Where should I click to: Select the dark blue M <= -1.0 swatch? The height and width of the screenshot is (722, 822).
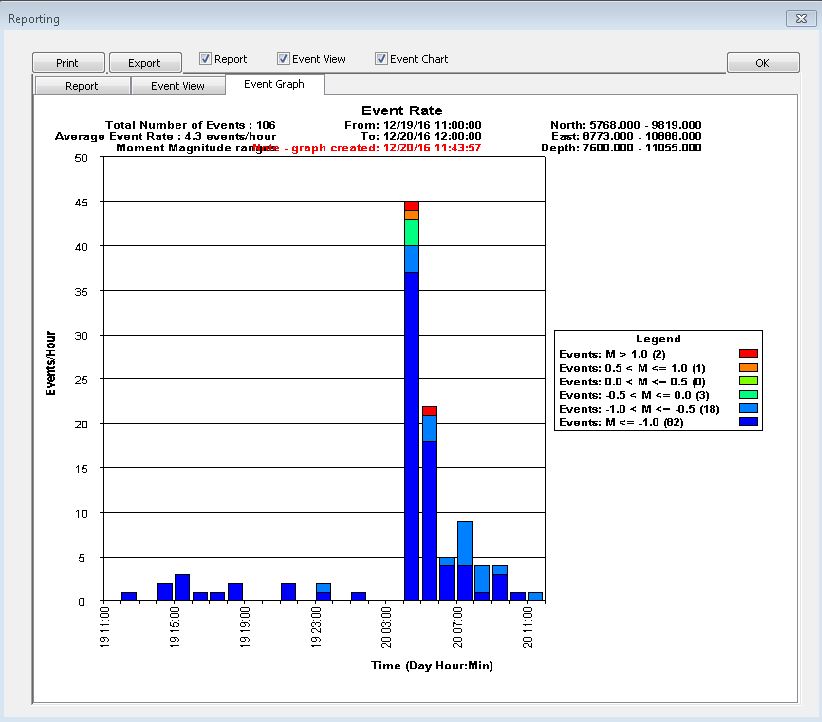748,423
